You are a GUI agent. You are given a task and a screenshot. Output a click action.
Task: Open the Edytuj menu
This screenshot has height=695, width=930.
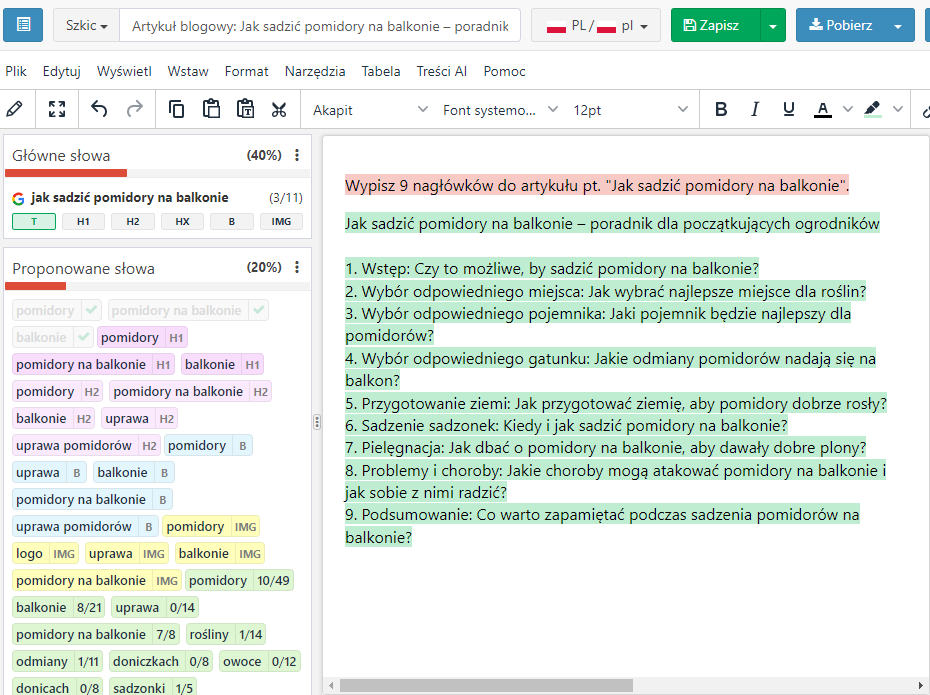click(62, 71)
